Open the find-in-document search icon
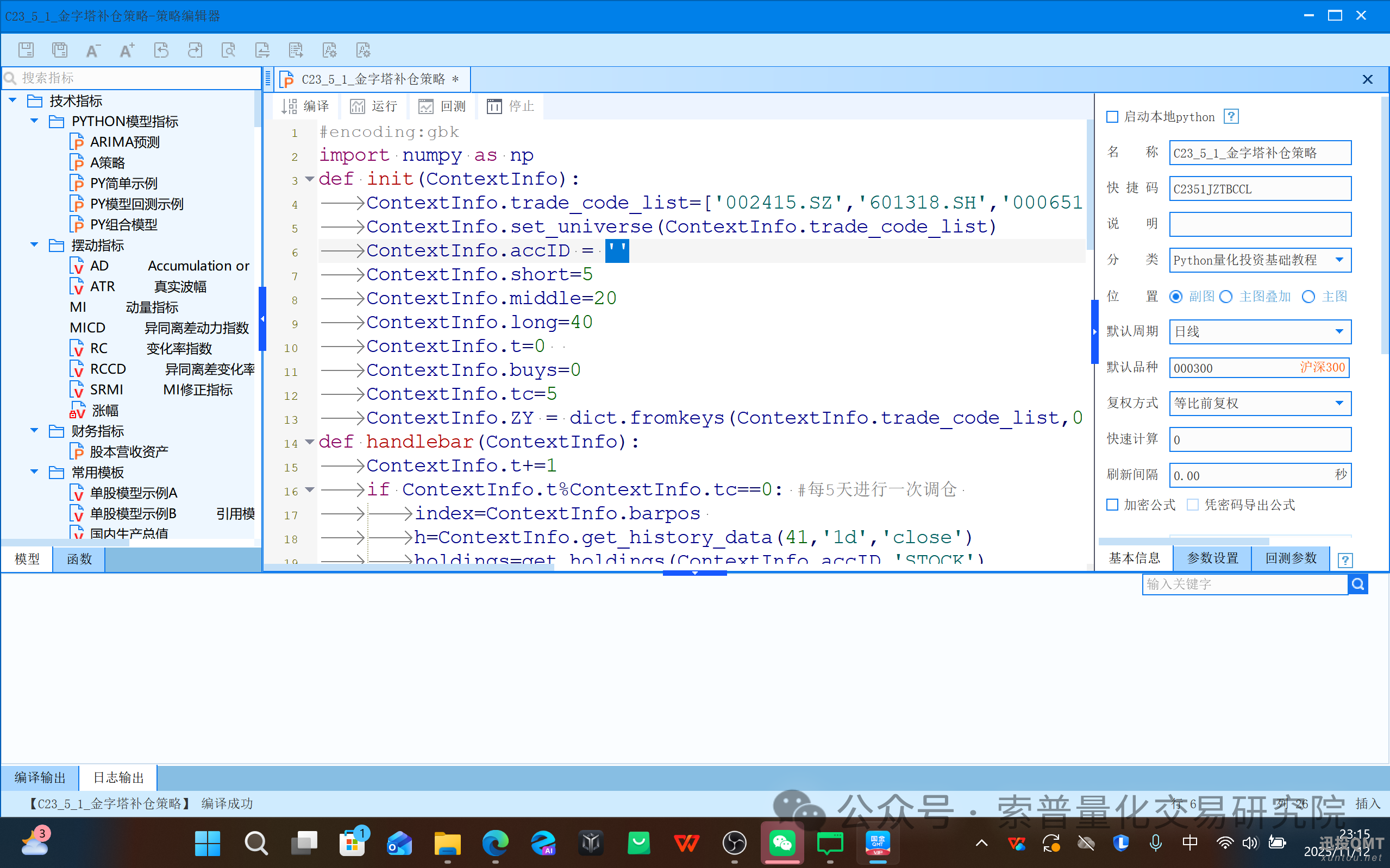Viewport: 1390px width, 868px height. pos(229,50)
